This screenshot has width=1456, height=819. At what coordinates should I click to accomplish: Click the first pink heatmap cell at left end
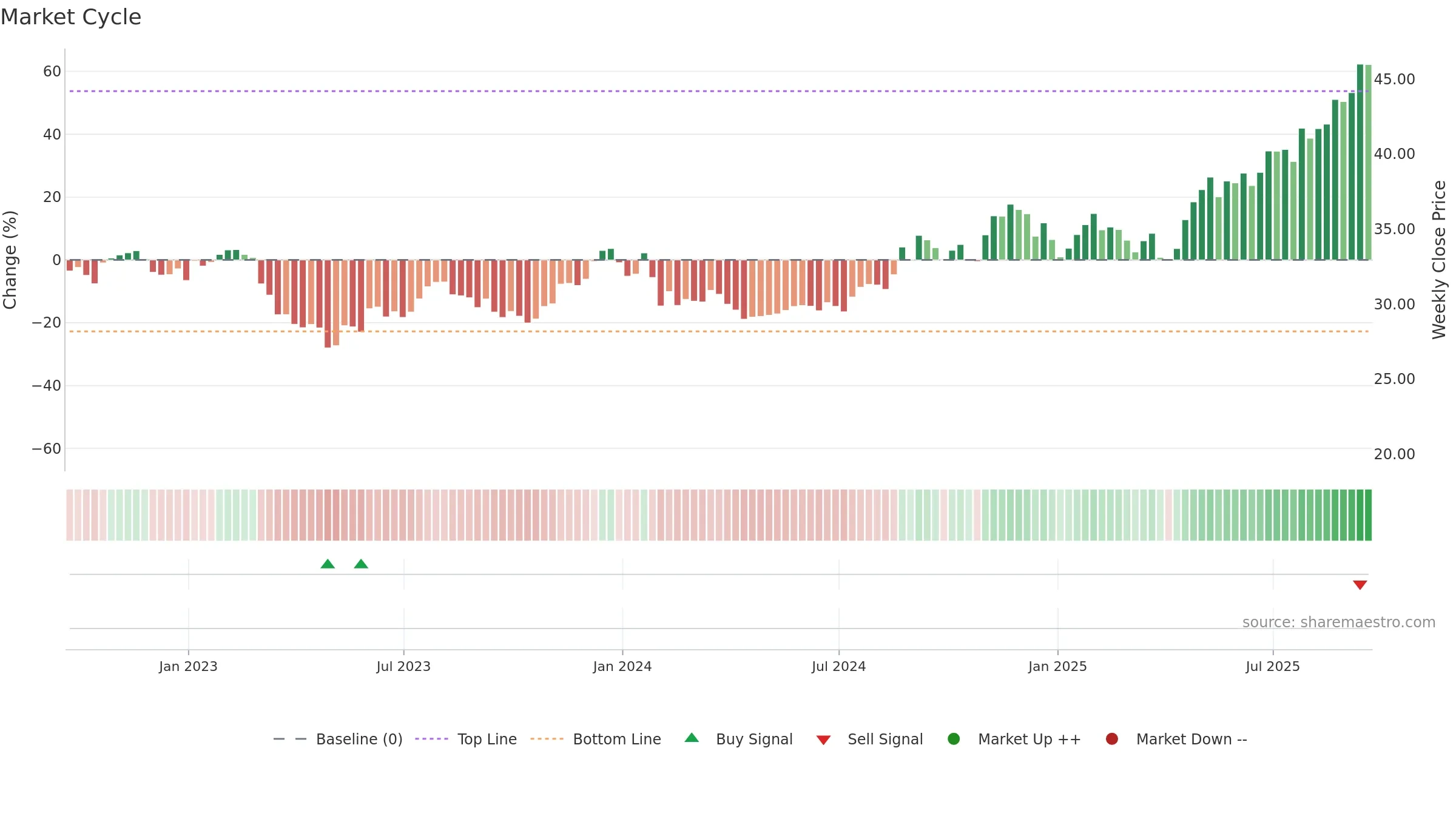70,515
